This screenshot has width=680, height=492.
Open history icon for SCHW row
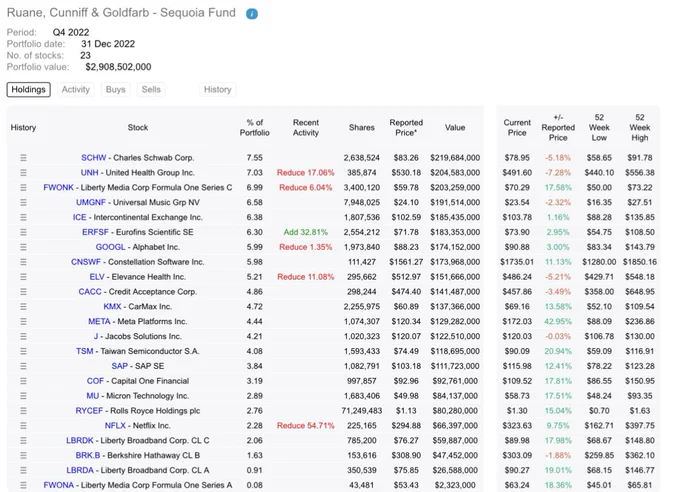point(23,158)
